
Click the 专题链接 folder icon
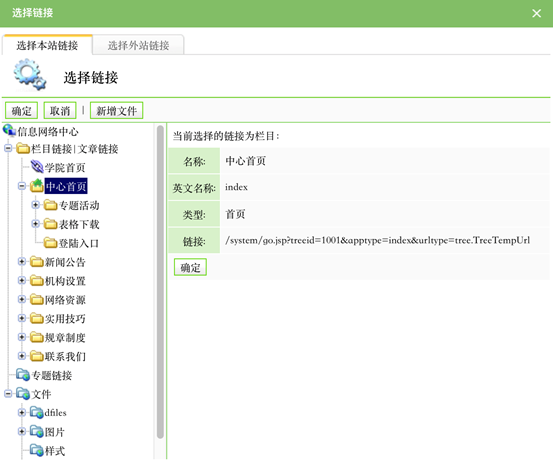pos(23,375)
